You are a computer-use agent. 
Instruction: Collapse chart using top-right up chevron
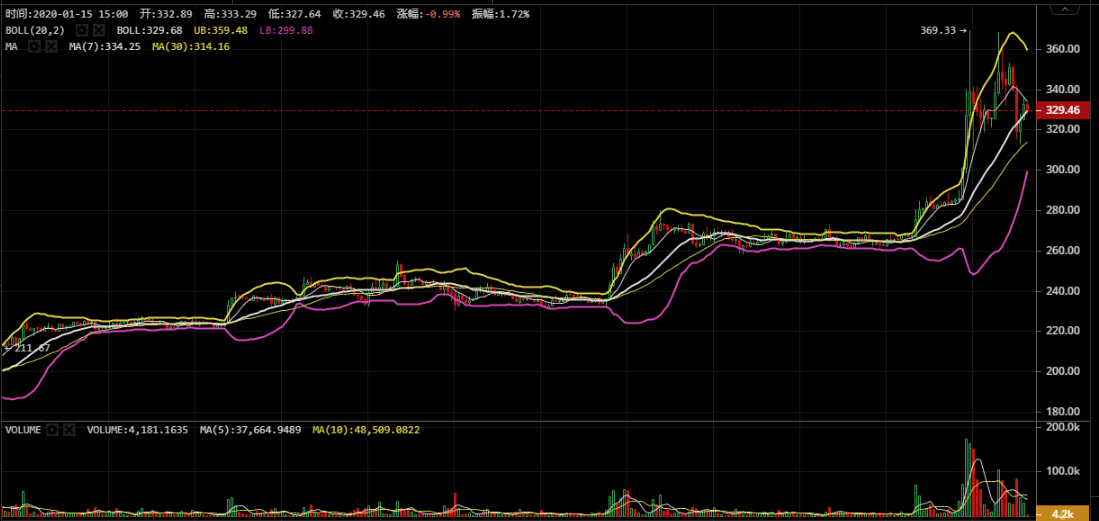[x=1066, y=8]
